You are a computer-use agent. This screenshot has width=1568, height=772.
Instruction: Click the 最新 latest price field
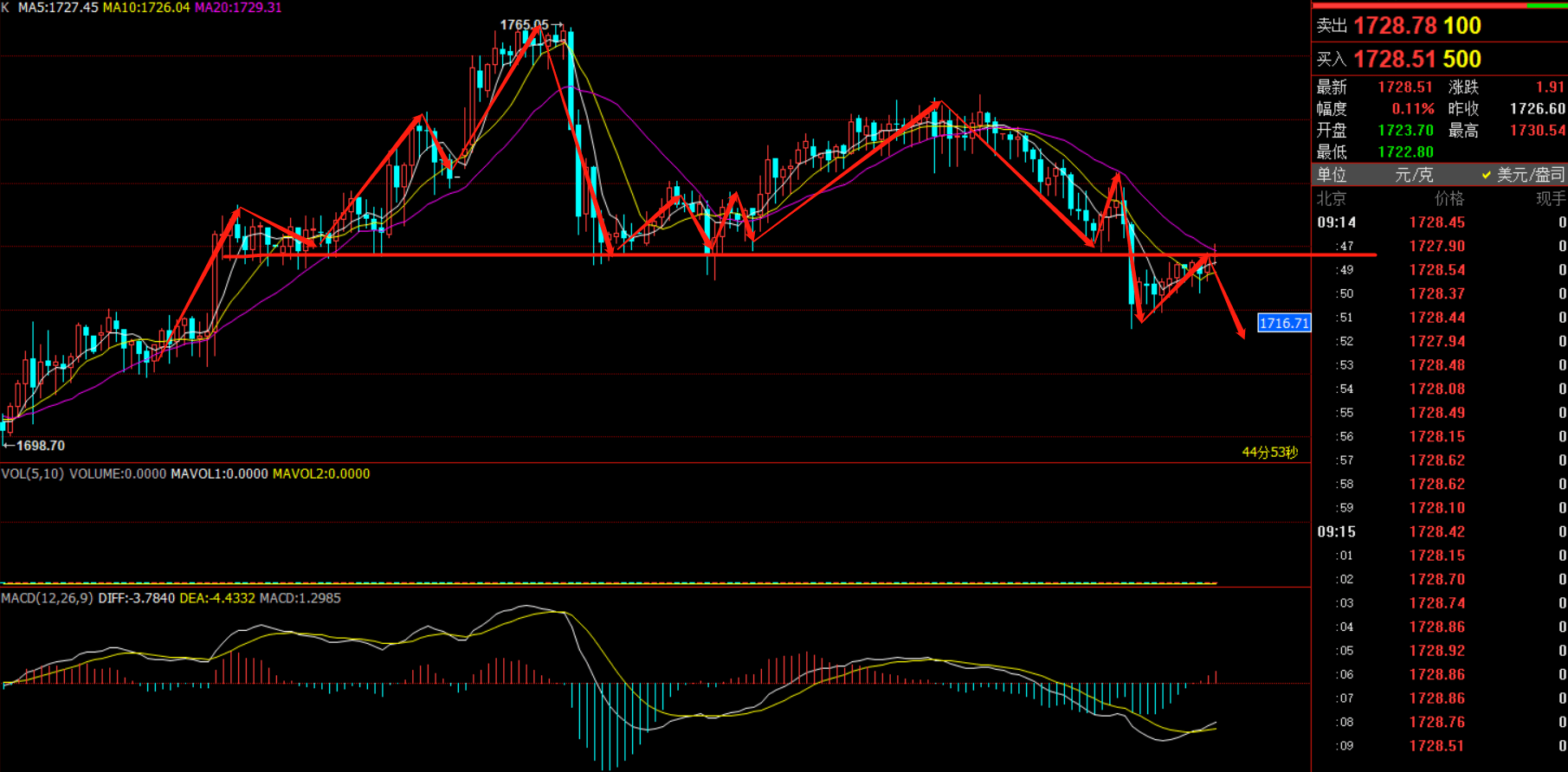1375,87
